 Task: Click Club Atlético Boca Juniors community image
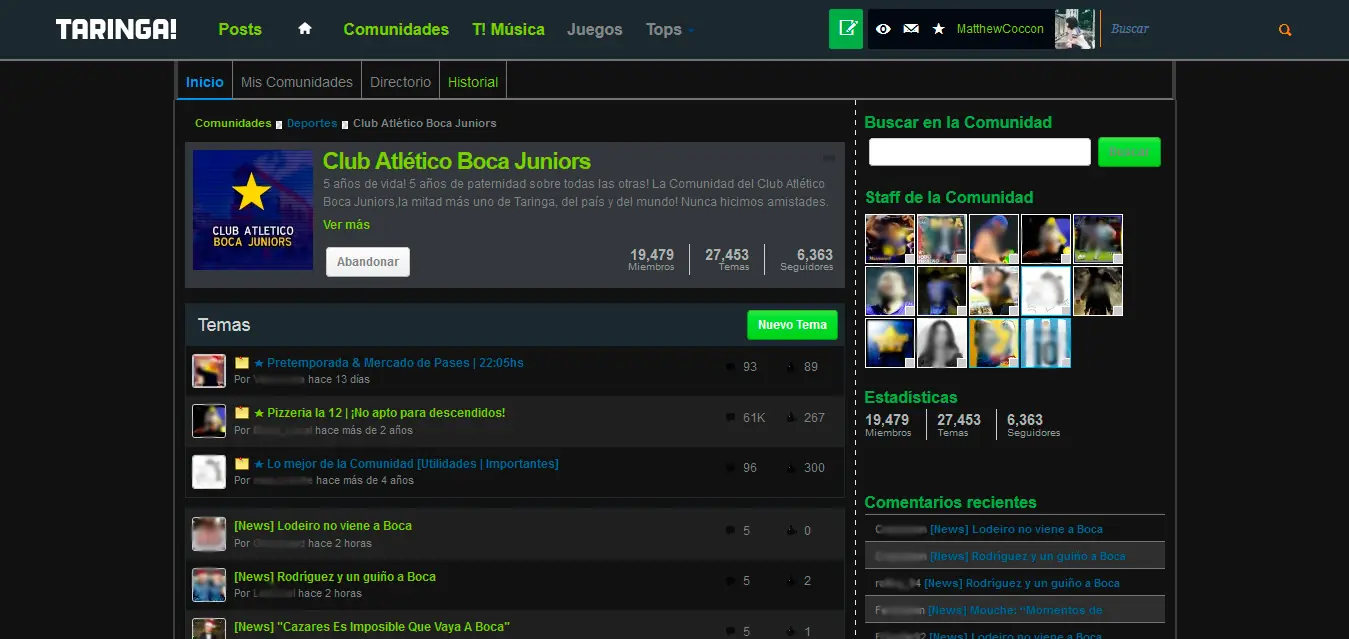(253, 210)
